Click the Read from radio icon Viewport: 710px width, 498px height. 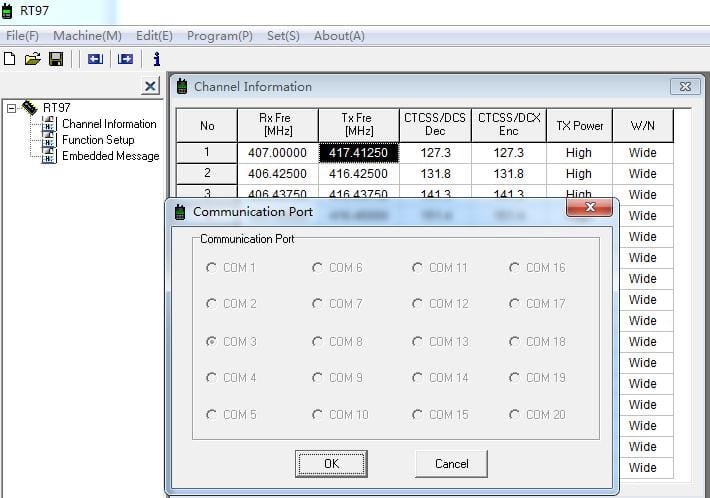point(95,59)
